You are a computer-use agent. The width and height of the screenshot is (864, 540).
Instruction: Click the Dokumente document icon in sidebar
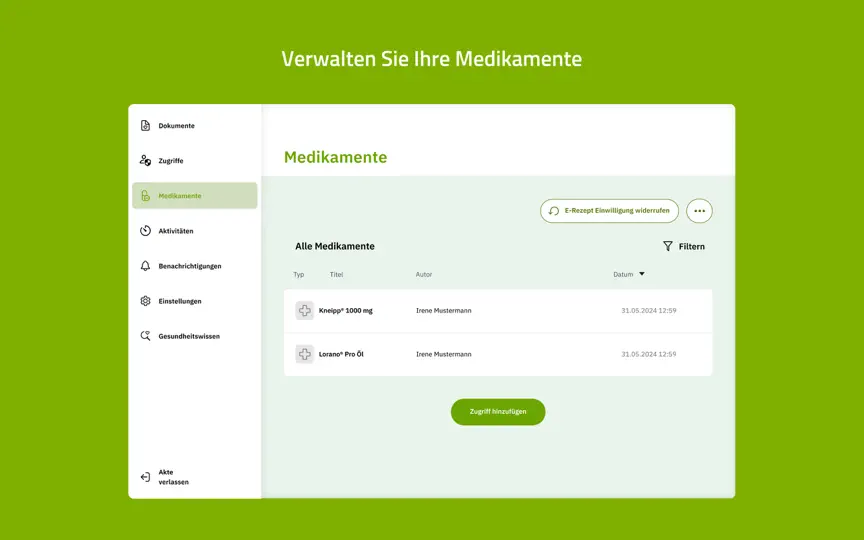145,126
